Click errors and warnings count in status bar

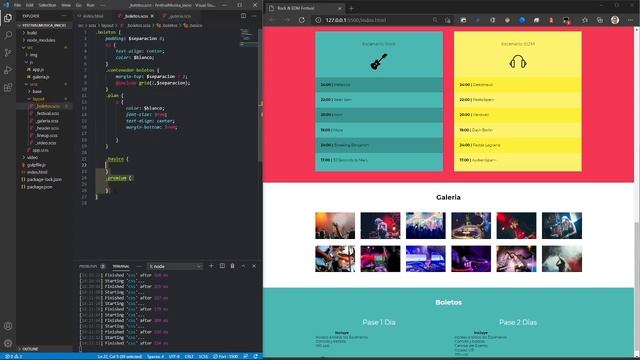pos(13,356)
